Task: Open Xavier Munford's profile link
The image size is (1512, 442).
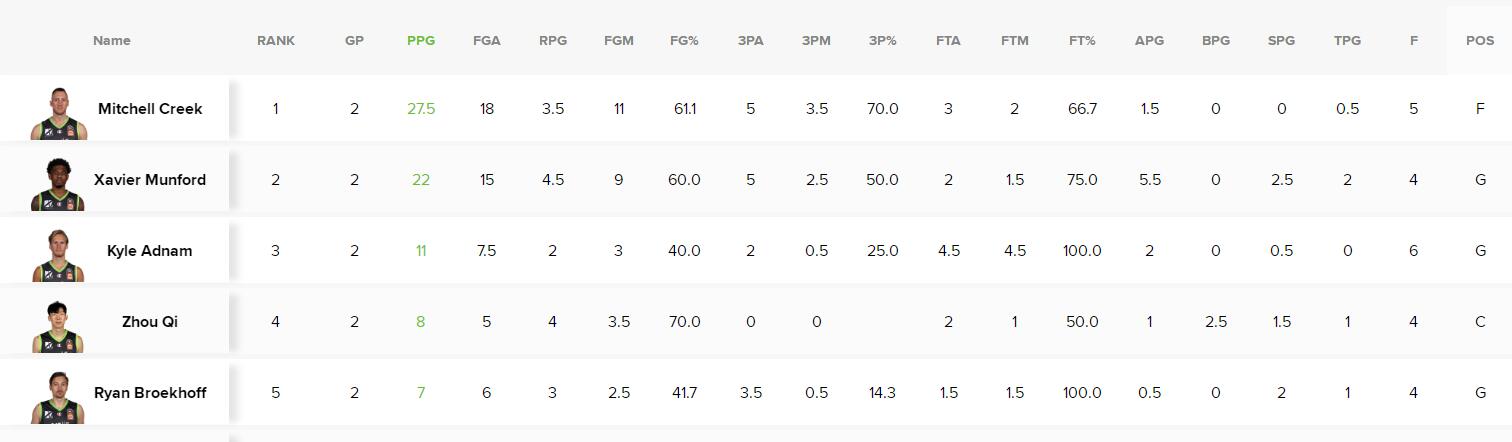Action: pos(150,179)
